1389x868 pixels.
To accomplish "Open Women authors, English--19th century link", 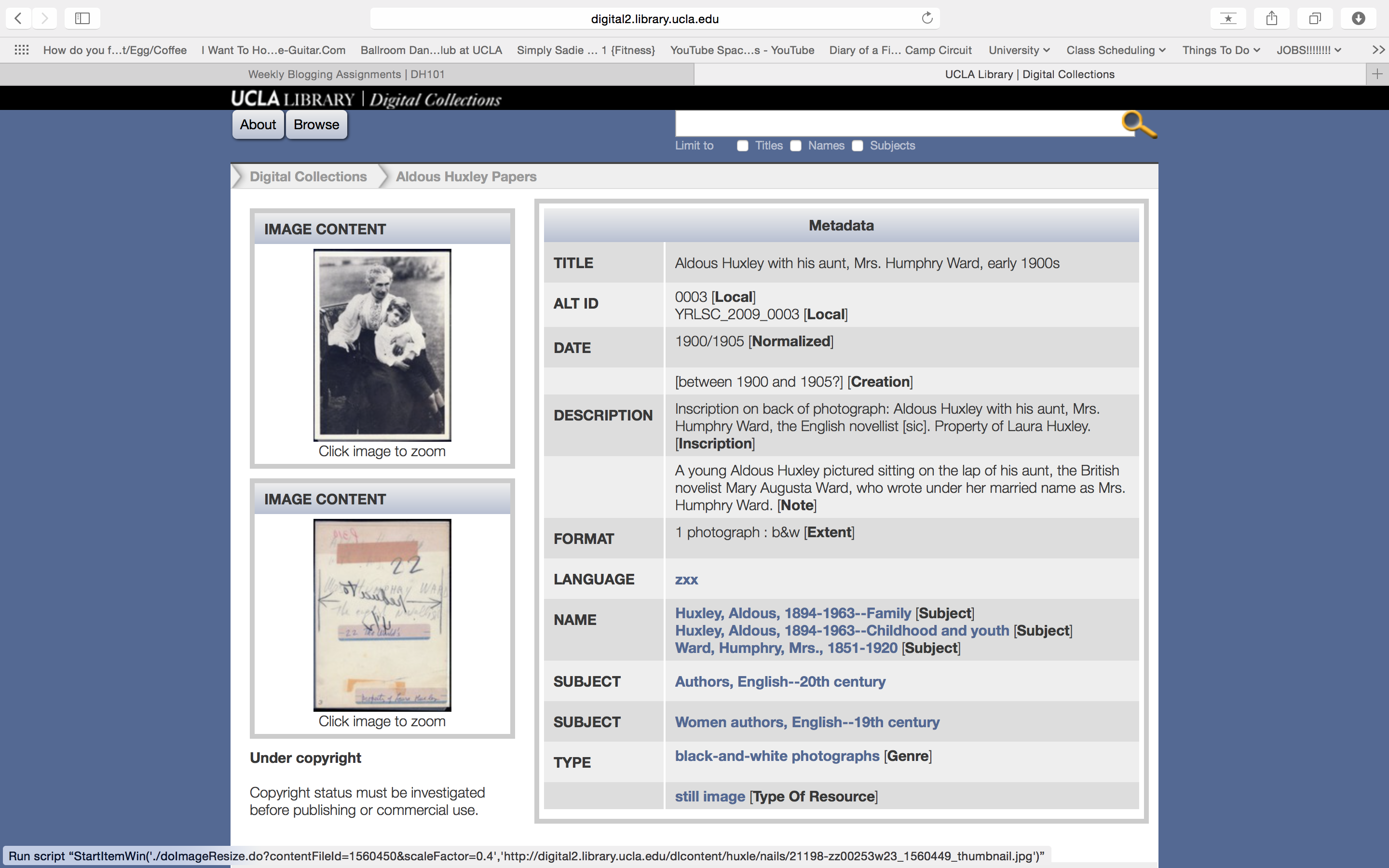I will (x=806, y=722).
